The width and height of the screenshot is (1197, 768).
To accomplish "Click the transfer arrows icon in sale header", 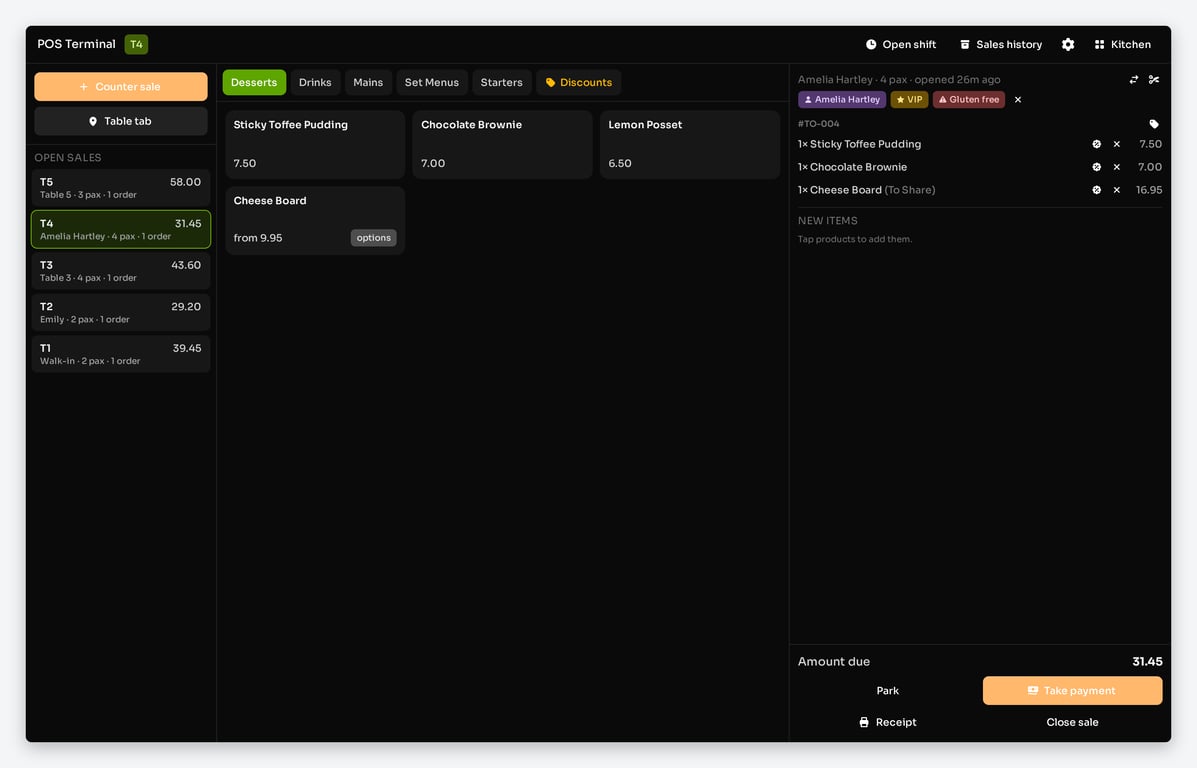I will (x=1134, y=79).
